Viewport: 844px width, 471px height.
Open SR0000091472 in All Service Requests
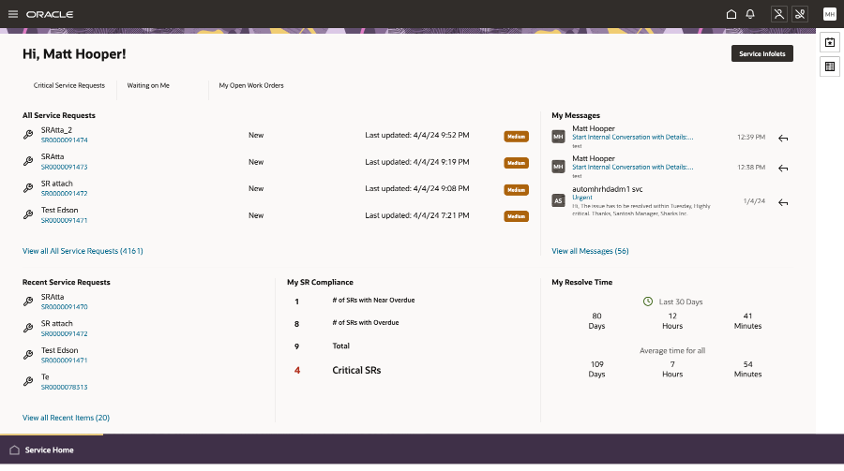(64, 193)
